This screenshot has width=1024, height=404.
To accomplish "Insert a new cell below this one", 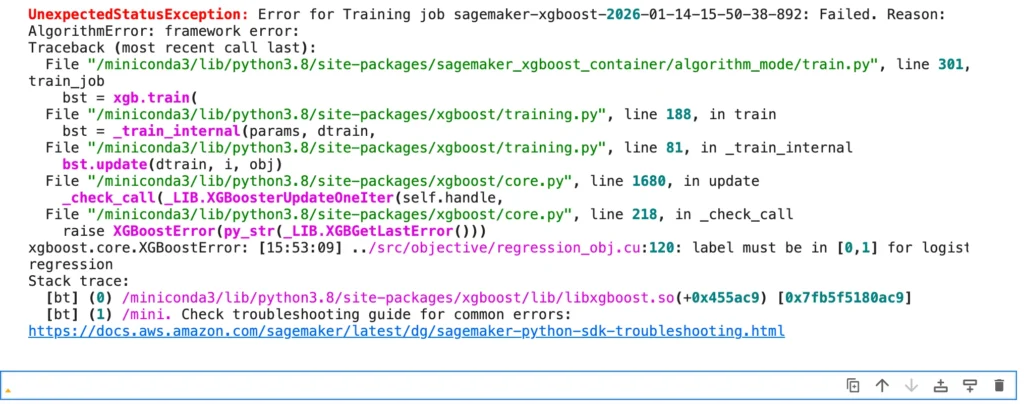I will tap(969, 385).
